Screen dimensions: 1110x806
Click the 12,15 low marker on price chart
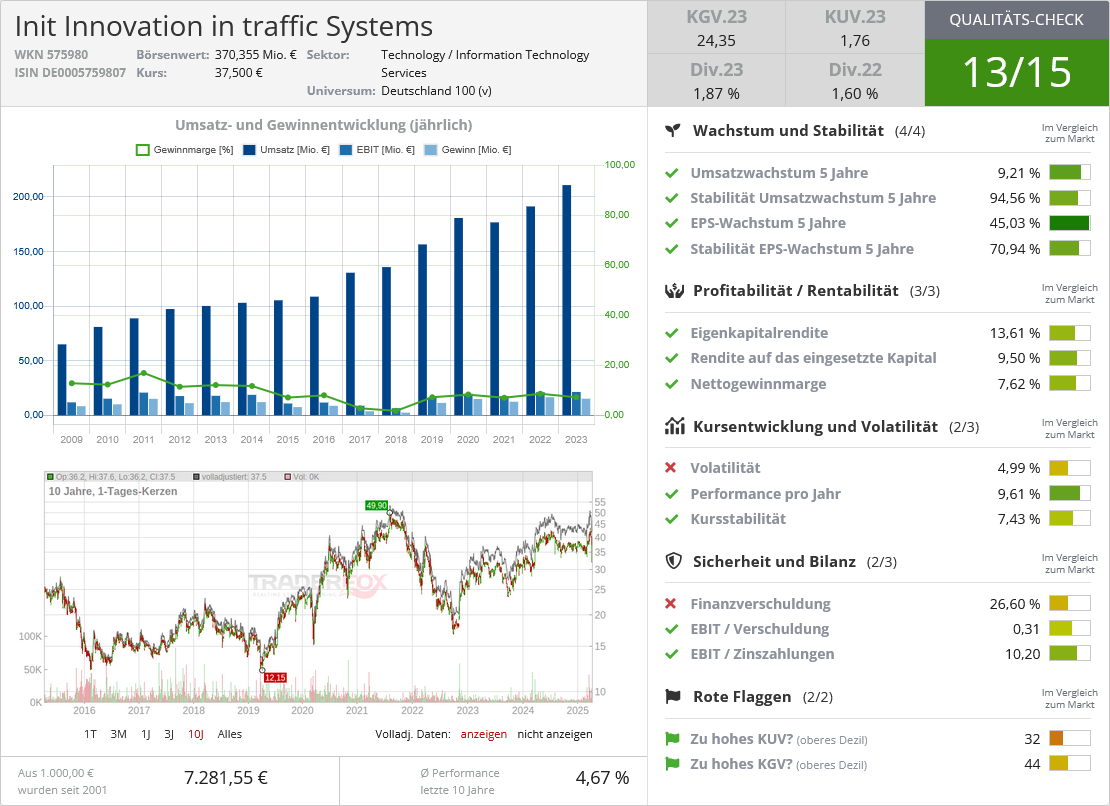(x=275, y=678)
